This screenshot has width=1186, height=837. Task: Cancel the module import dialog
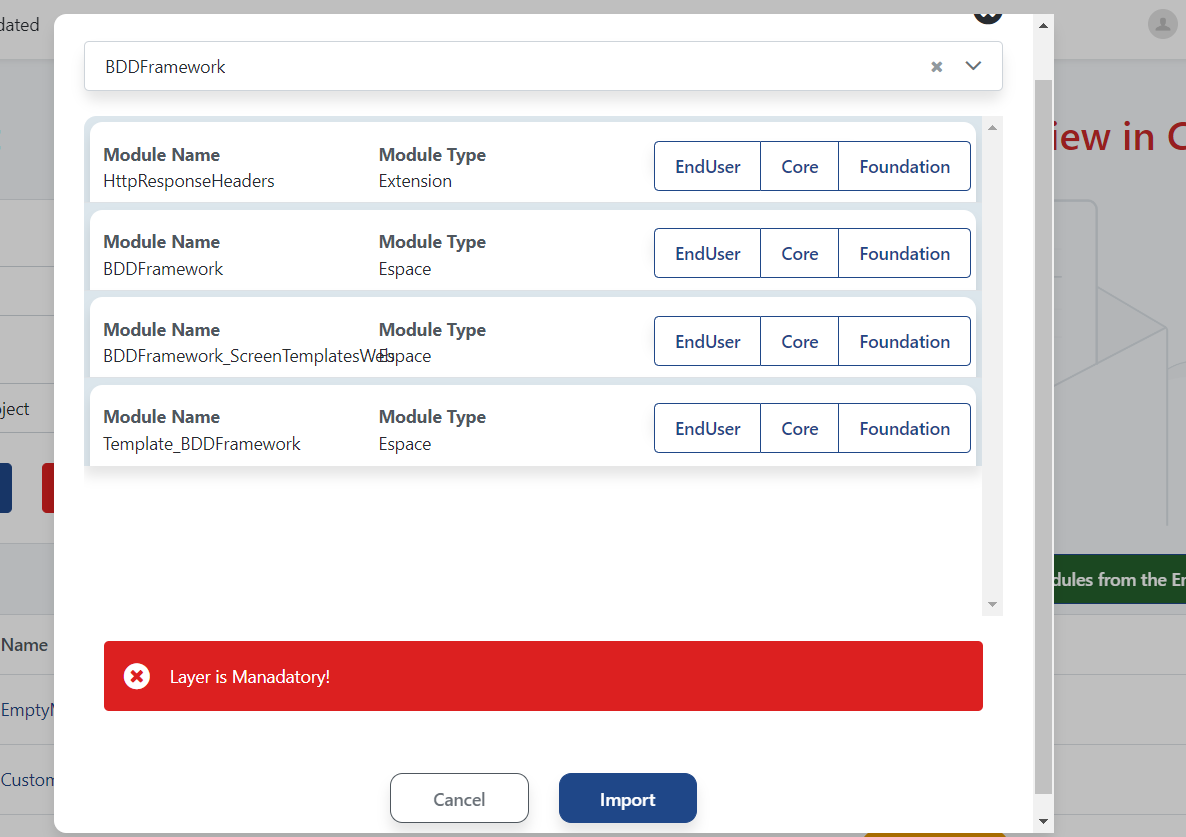click(x=459, y=799)
